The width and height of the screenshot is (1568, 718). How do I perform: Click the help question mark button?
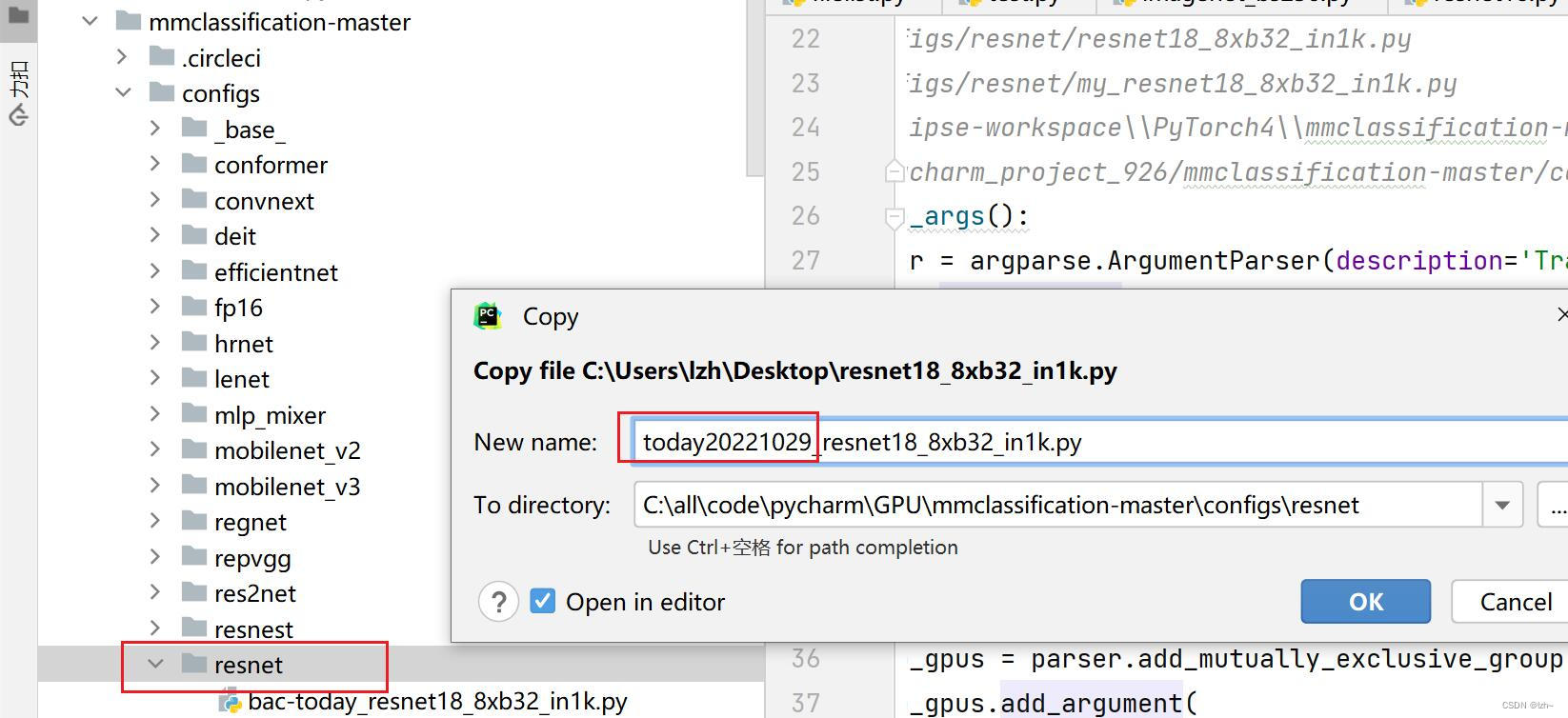(x=498, y=602)
